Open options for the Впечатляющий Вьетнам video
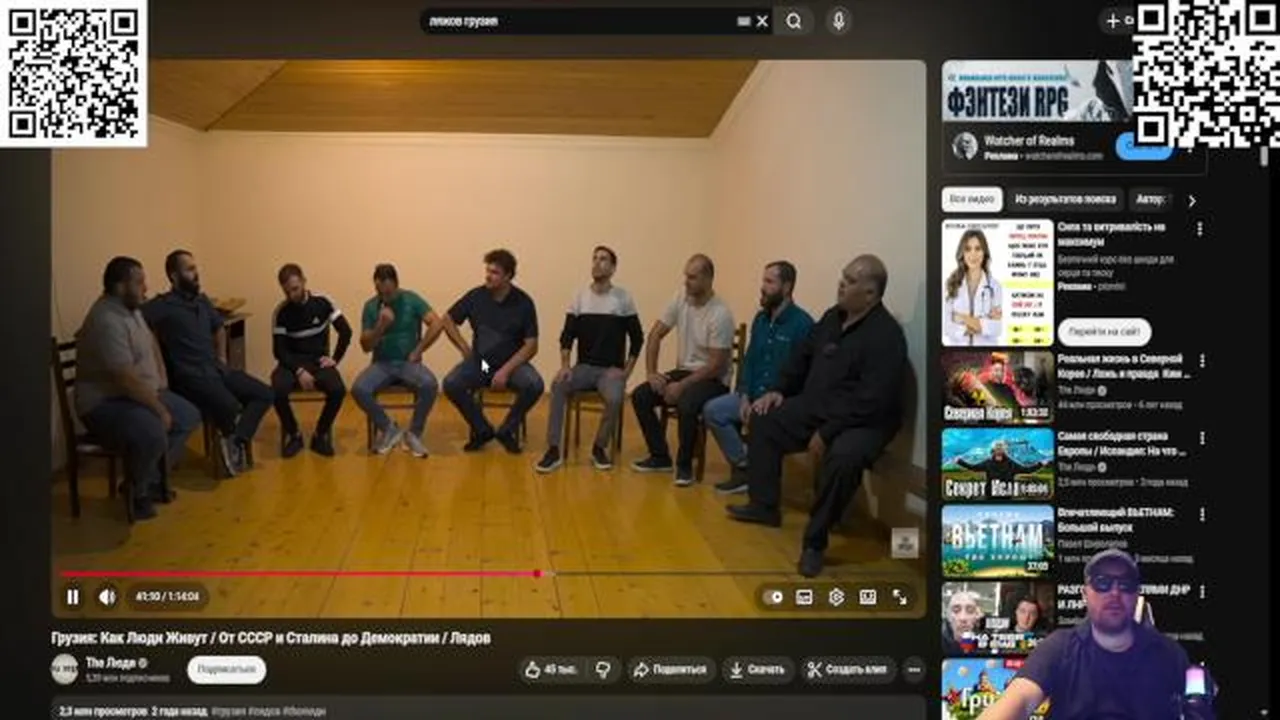The image size is (1280, 720). click(x=1201, y=515)
